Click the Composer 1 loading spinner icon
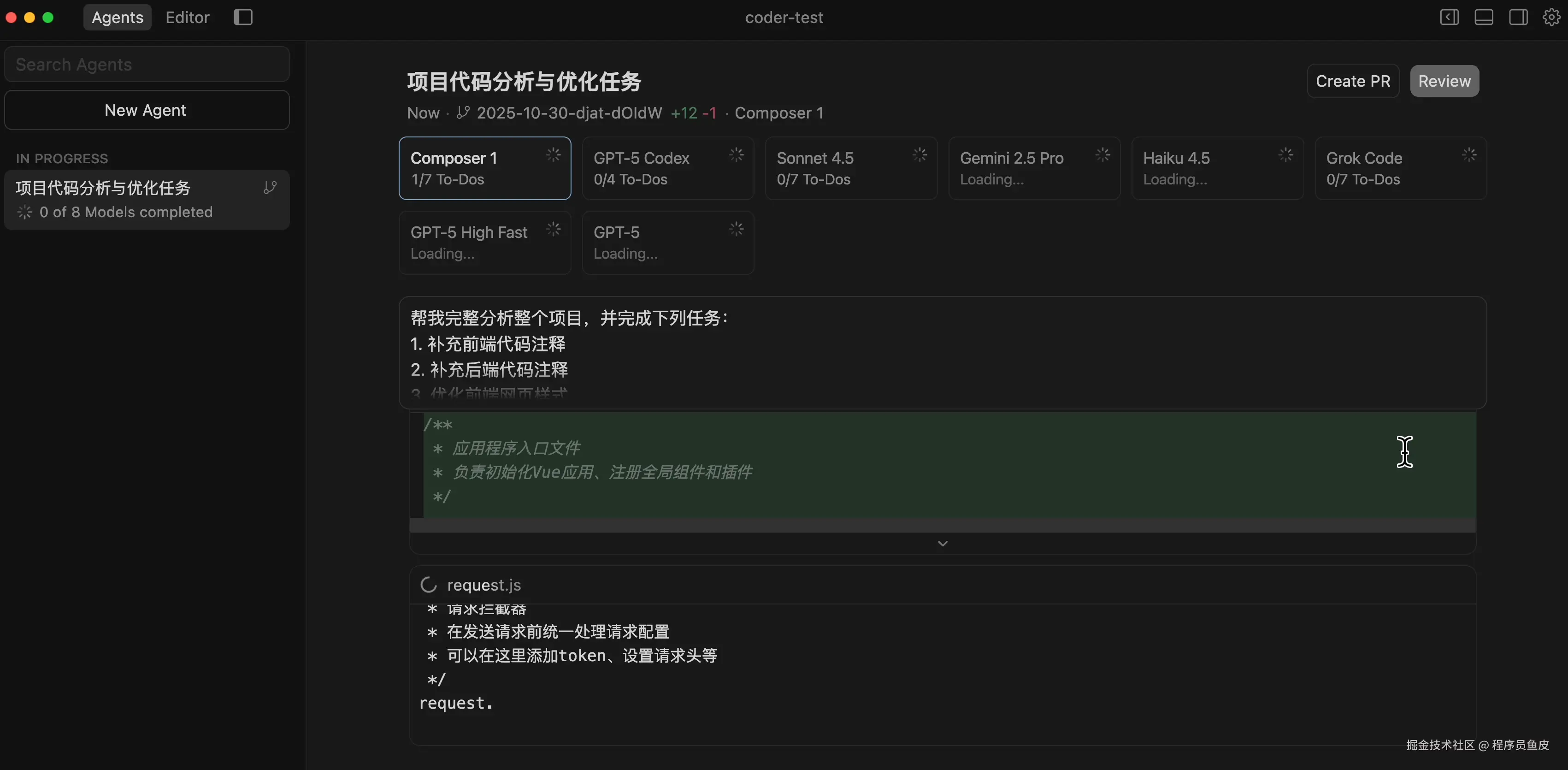Viewport: 1568px width, 770px height. (553, 155)
